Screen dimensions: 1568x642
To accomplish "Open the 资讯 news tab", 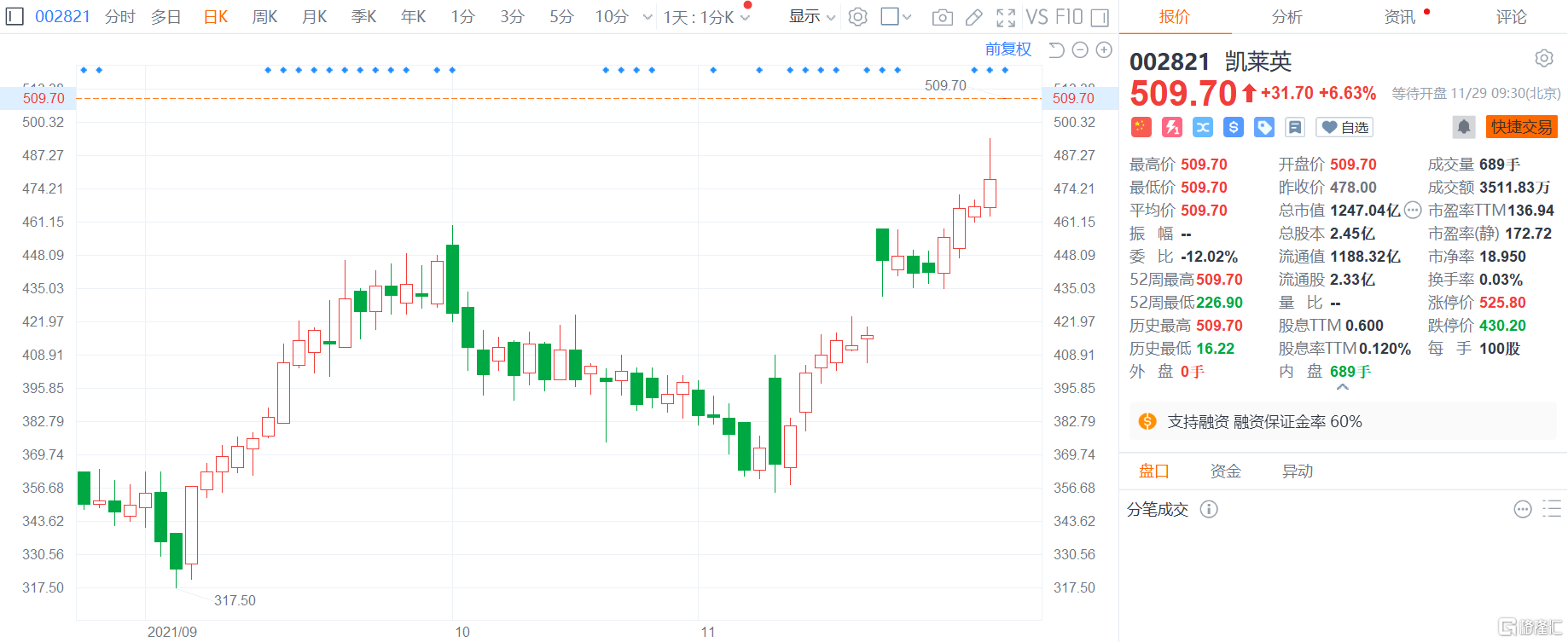I will [x=1400, y=17].
